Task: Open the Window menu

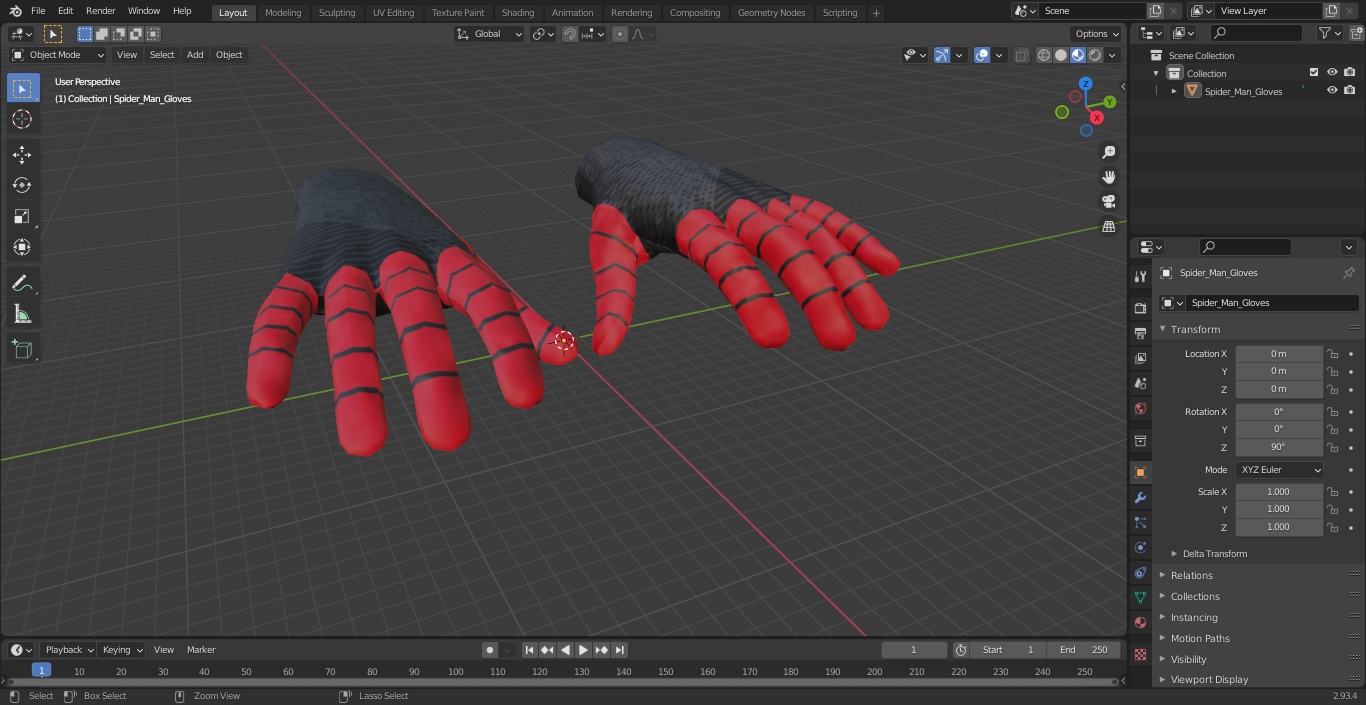Action: [x=144, y=11]
